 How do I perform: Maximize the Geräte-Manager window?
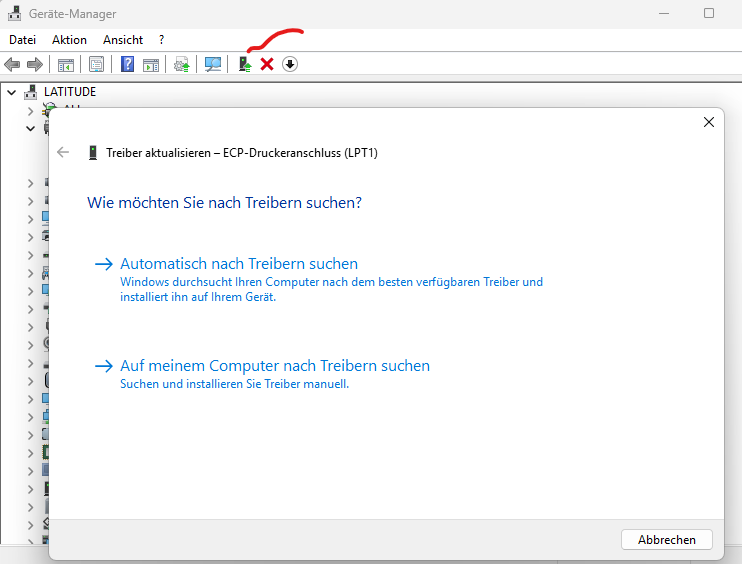coord(708,13)
